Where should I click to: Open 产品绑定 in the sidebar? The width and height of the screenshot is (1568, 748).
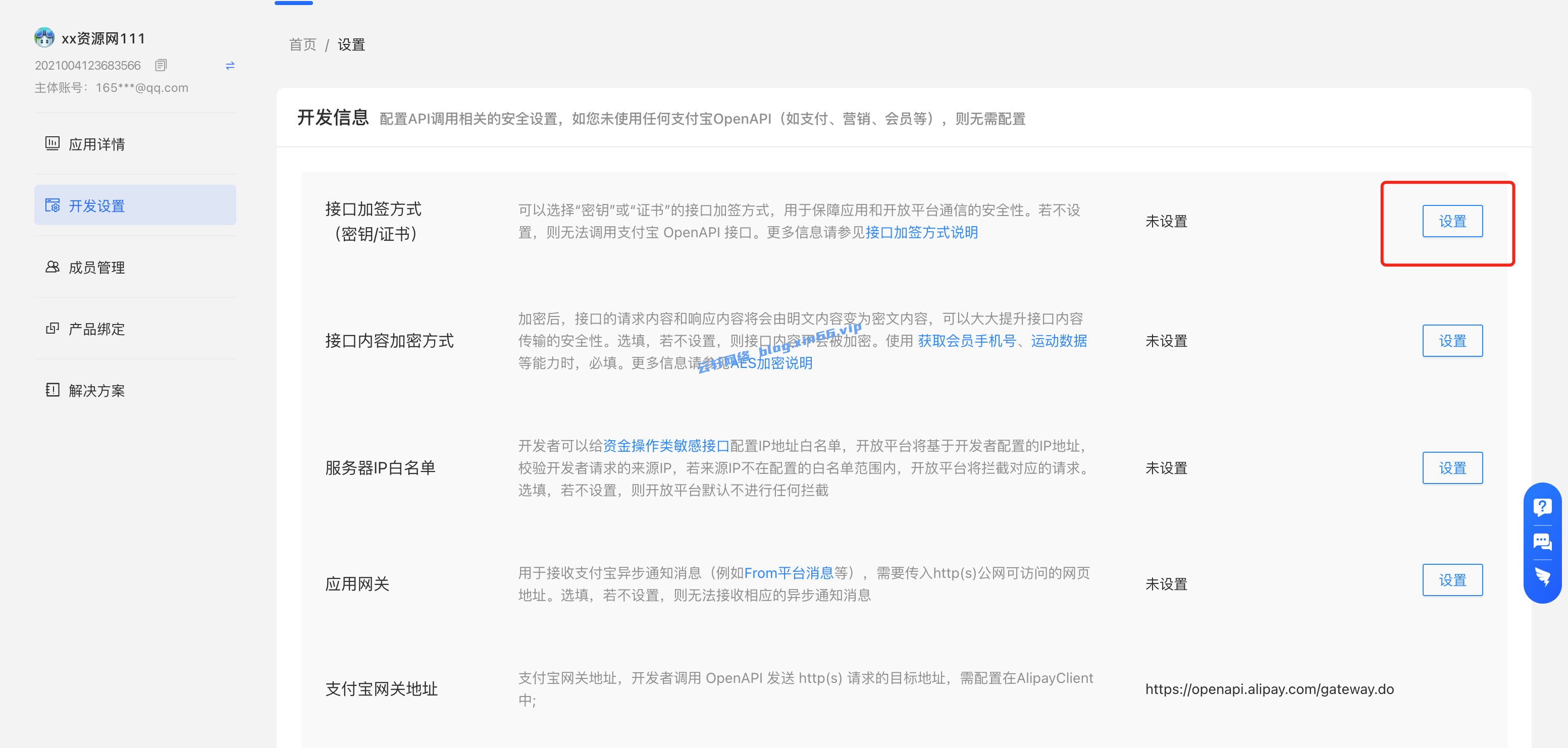click(135, 329)
